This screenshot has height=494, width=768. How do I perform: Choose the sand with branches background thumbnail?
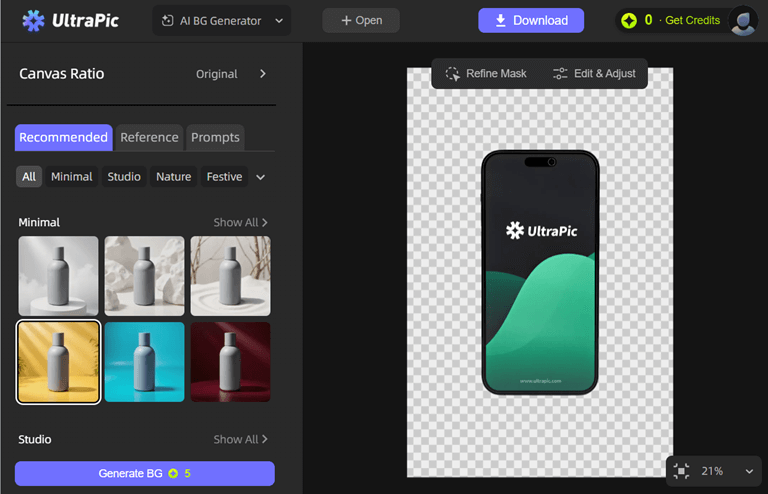(x=231, y=276)
